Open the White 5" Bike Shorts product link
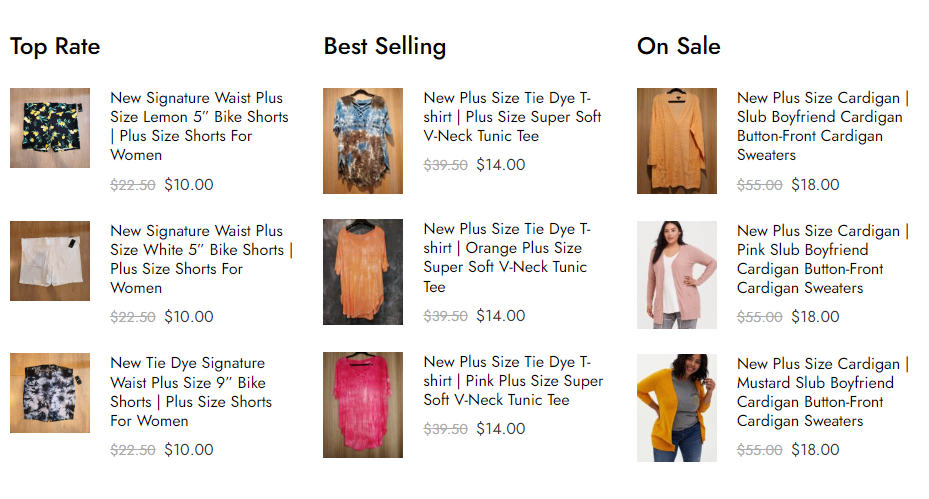This screenshot has height=499, width=929. coord(201,259)
